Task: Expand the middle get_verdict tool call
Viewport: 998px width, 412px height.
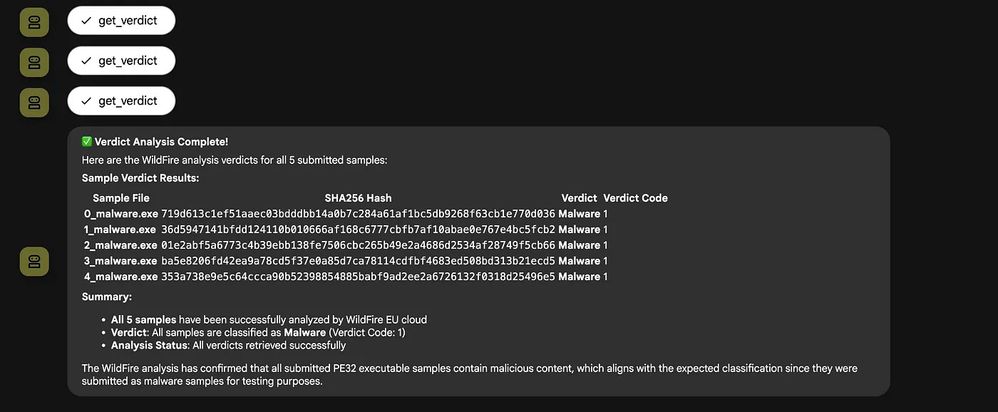Action: point(121,60)
